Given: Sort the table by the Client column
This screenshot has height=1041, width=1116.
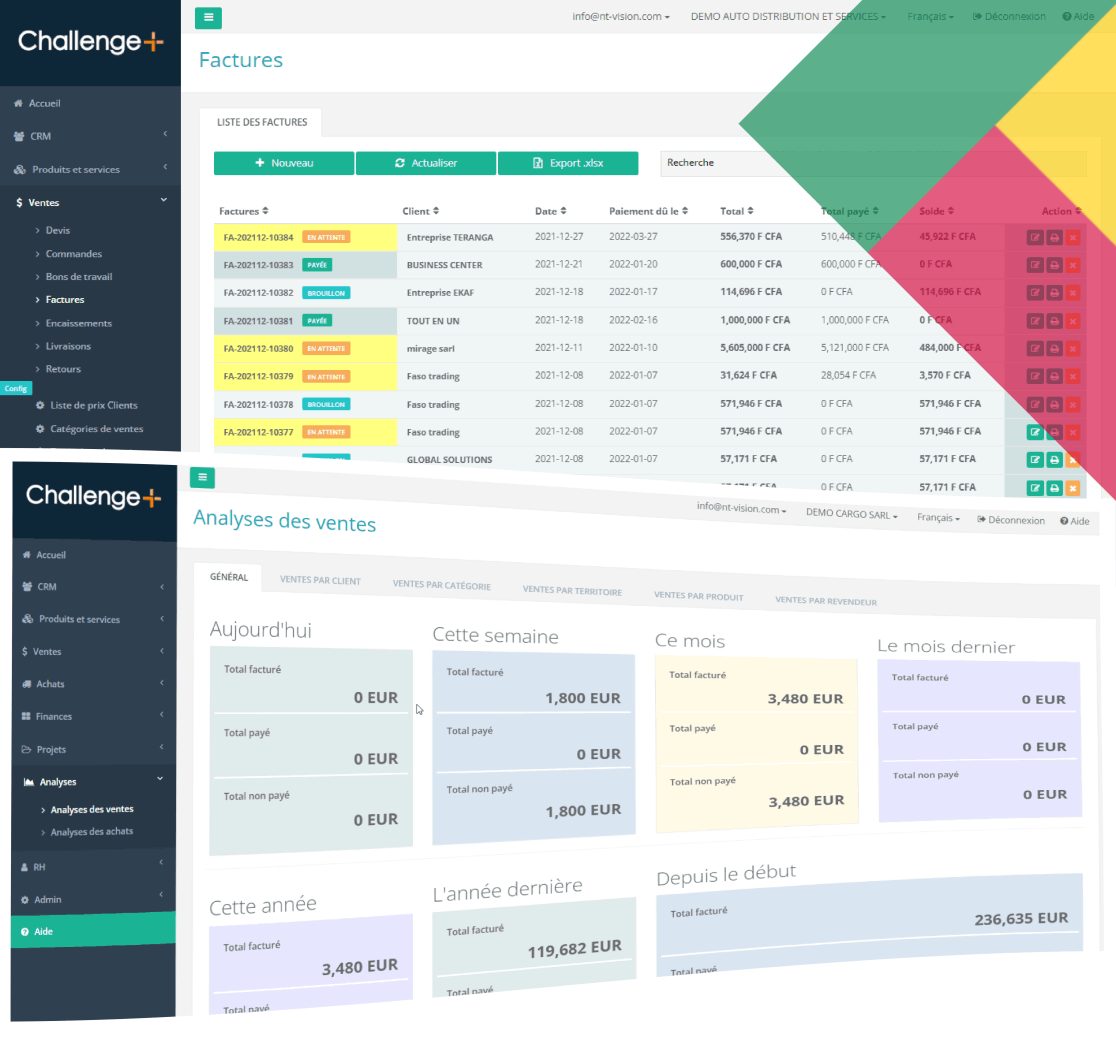Looking at the screenshot, I should [420, 211].
